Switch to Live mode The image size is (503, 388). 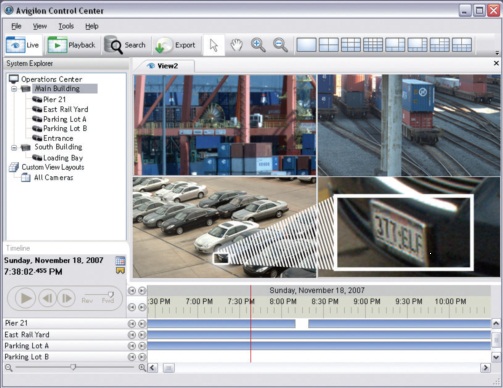point(23,45)
